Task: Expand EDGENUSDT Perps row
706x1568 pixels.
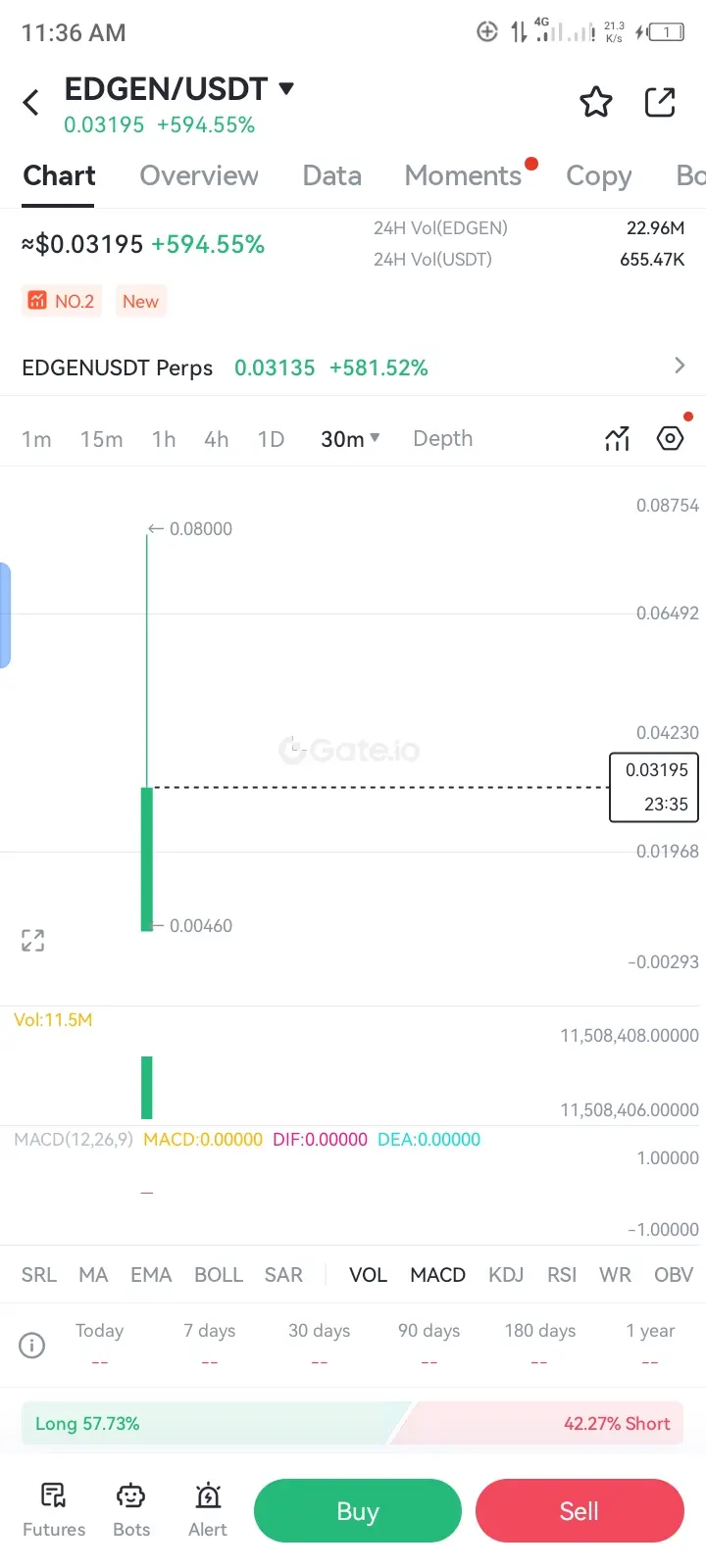Action: pos(679,367)
